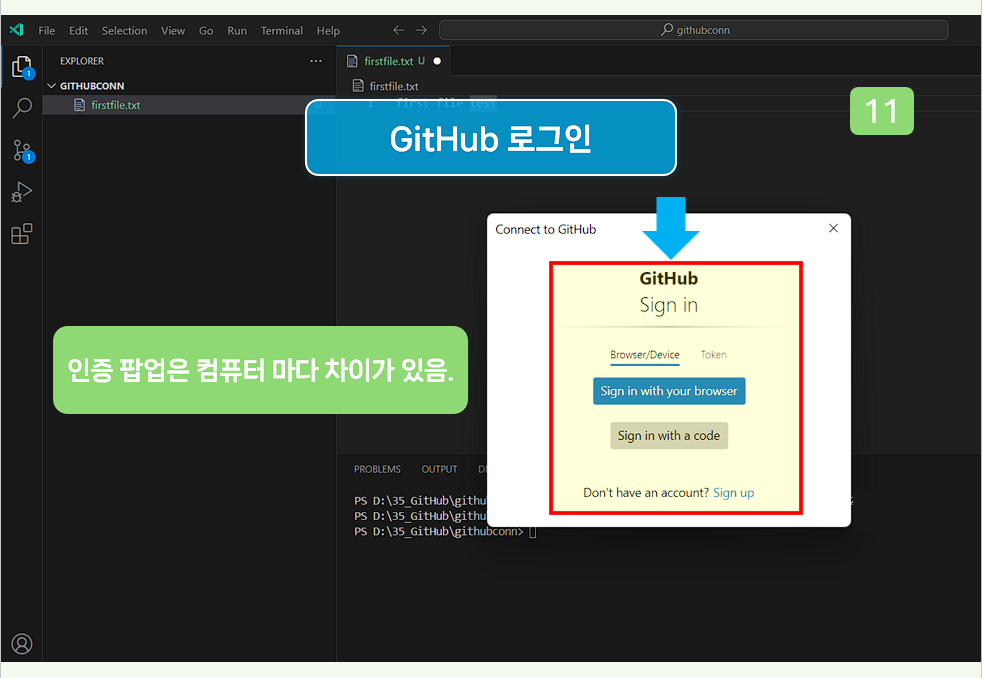
Task: Open Explorer more actions ellipsis
Action: [x=316, y=61]
